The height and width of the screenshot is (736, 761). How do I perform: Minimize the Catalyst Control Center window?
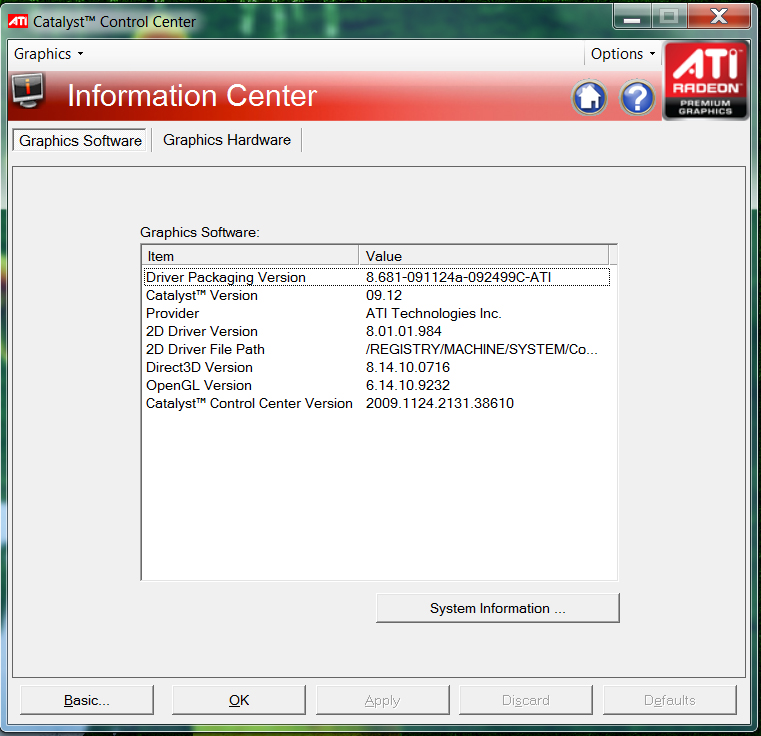pos(632,17)
